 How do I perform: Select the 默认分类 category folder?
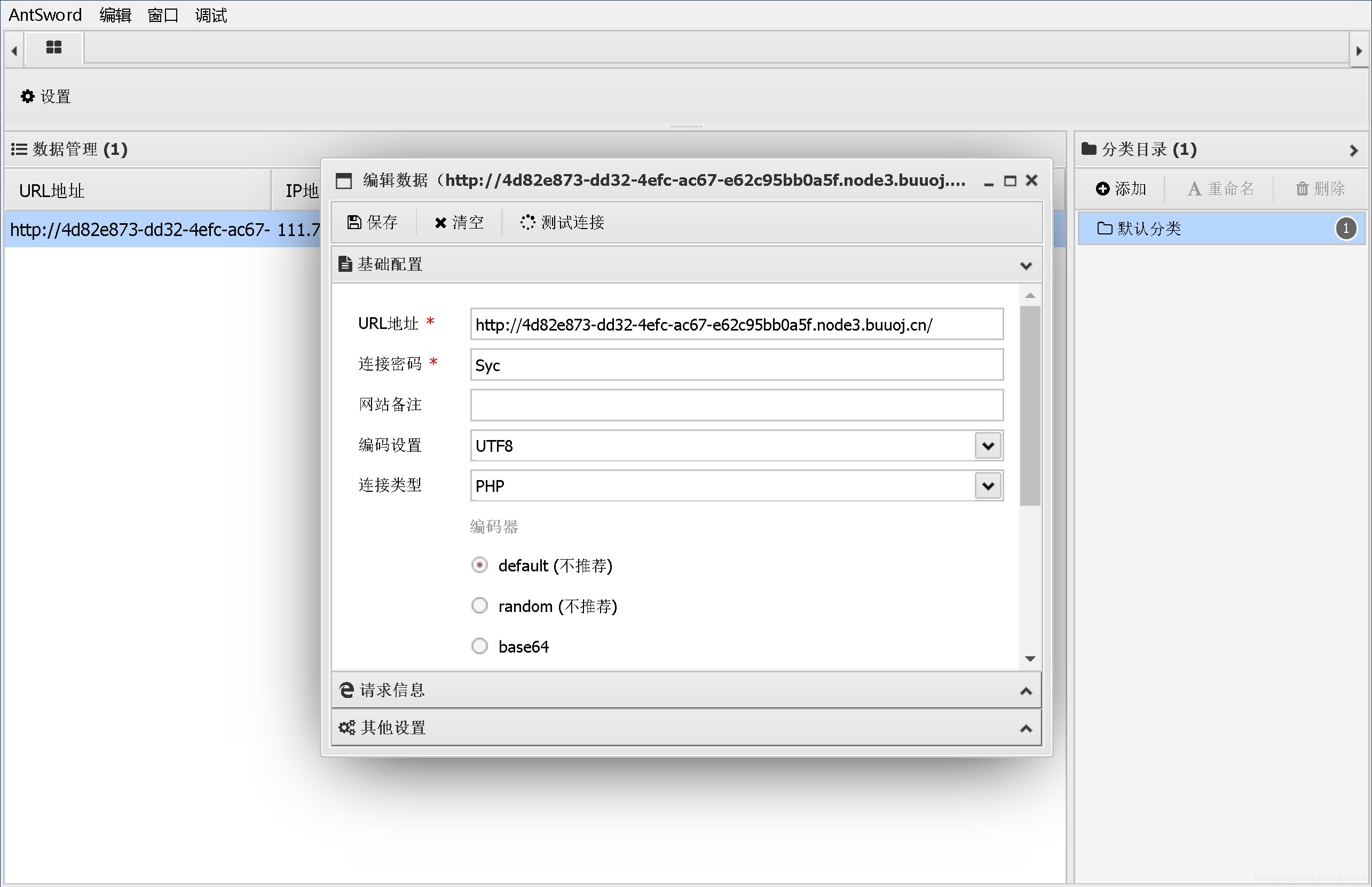click(1220, 229)
